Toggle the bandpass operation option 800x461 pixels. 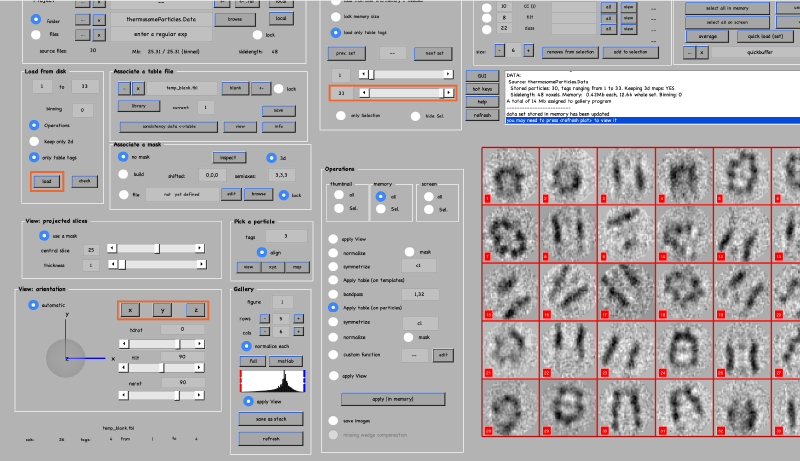[333, 295]
